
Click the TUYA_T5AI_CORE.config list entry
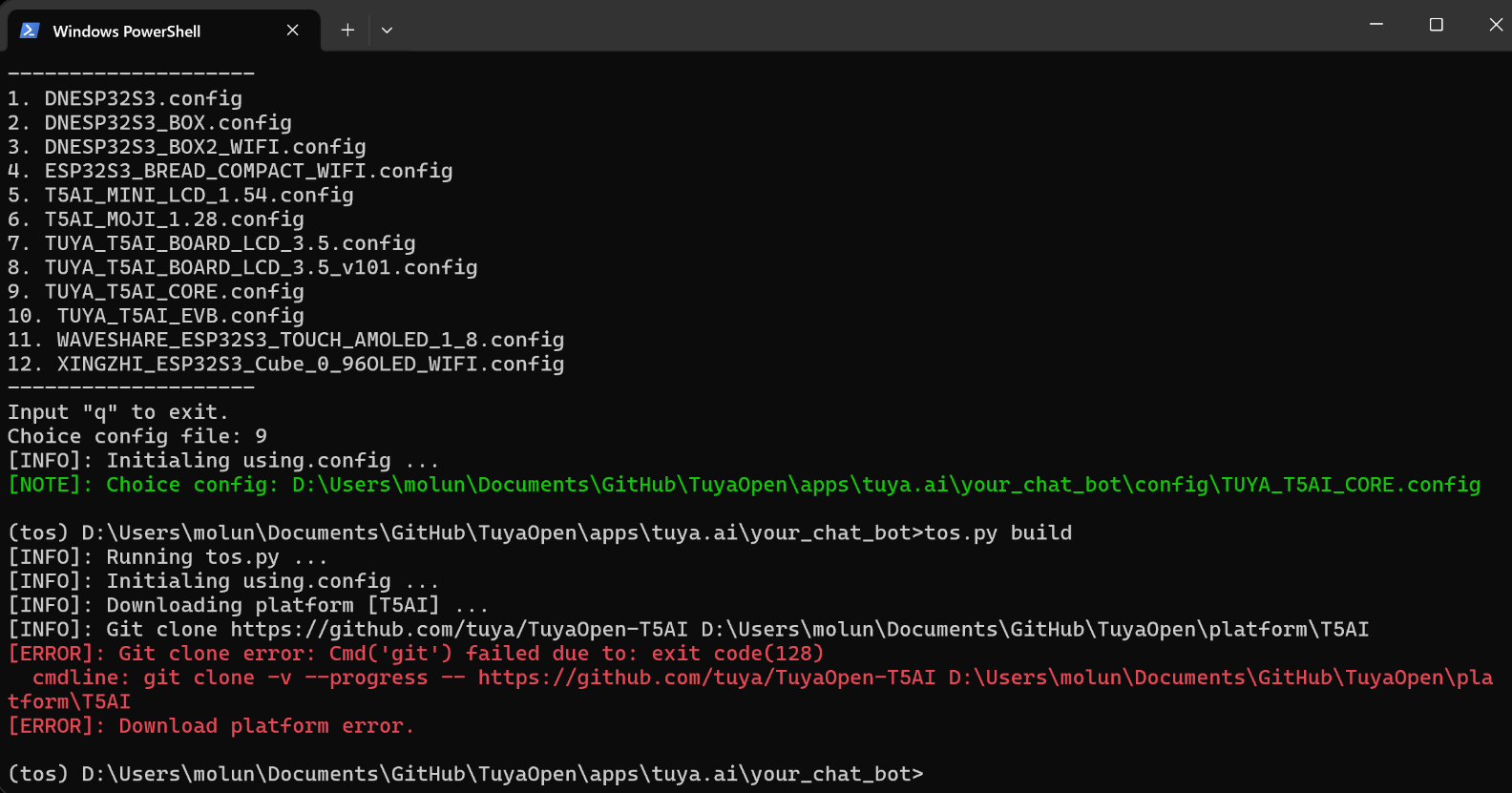(156, 292)
